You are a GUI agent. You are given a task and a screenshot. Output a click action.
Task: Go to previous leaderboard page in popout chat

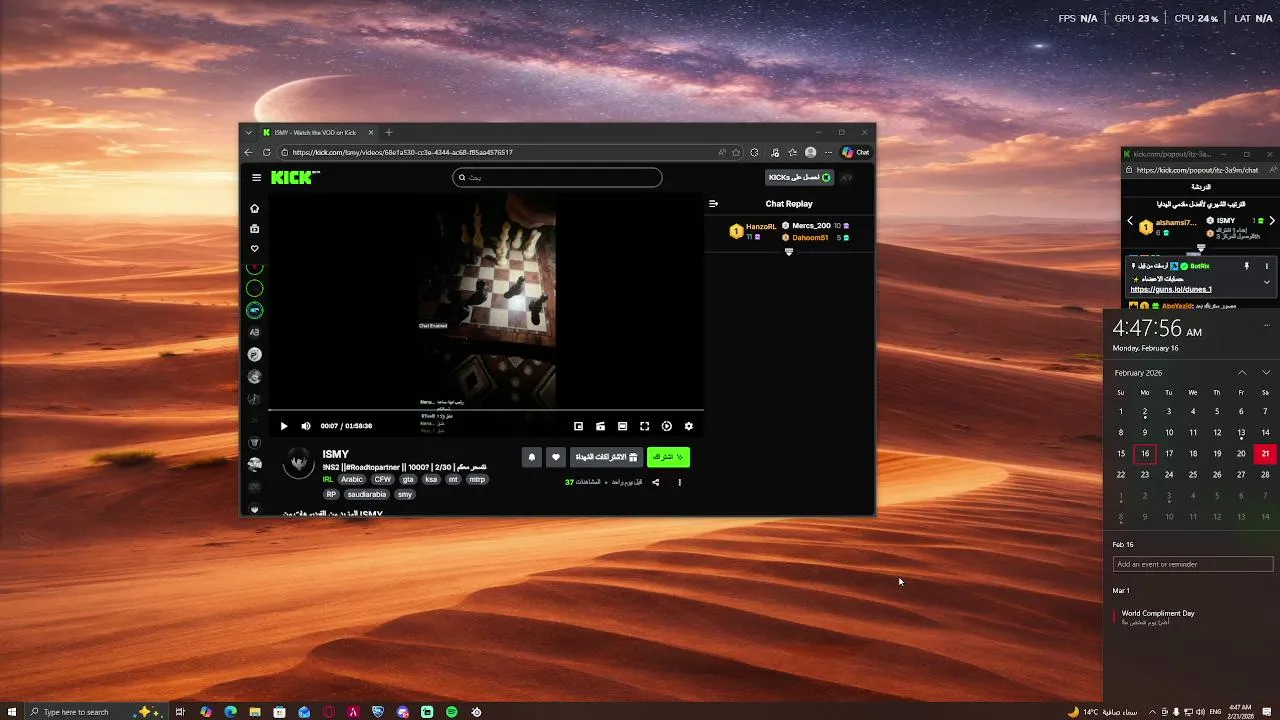(1130, 221)
